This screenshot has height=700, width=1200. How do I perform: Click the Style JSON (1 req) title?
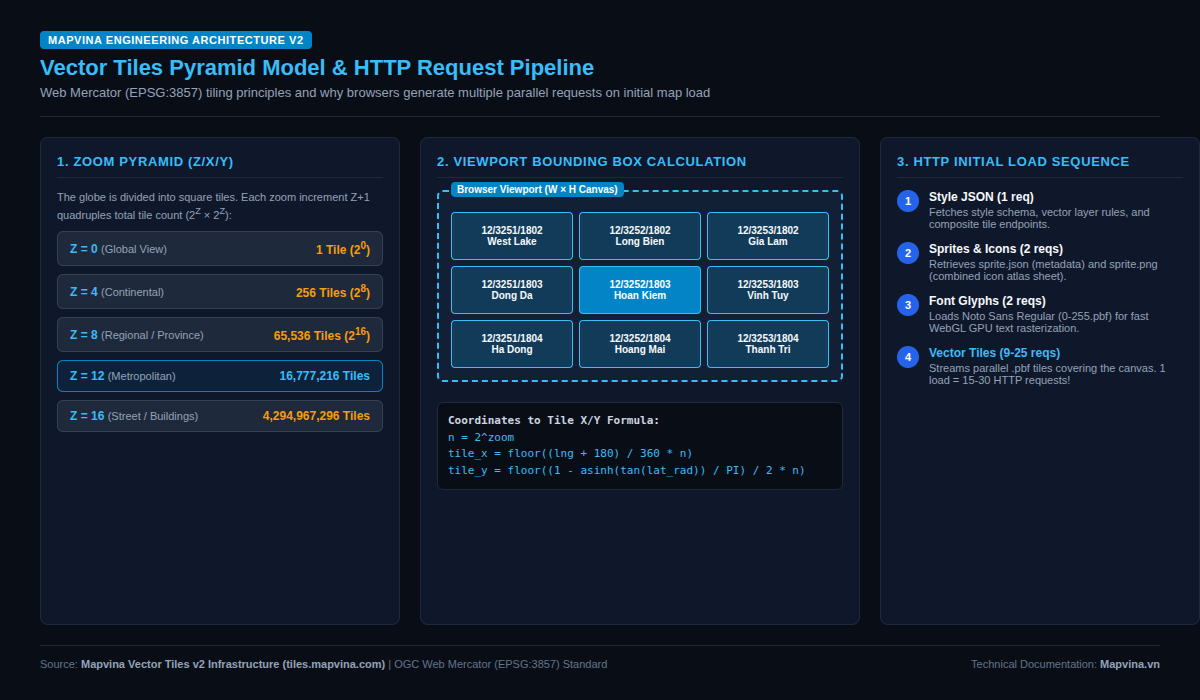coord(981,197)
